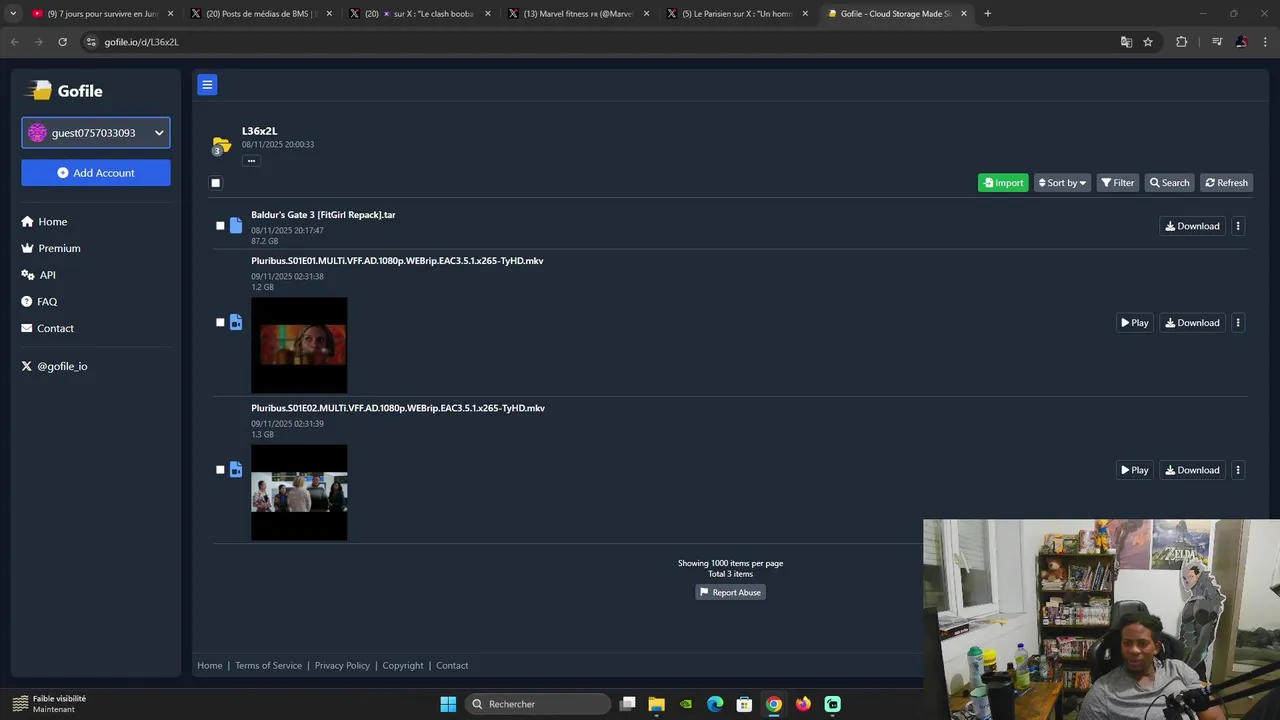Toggle the blue sidebar hamburger menu button
This screenshot has width=1280, height=720.
pyautogui.click(x=207, y=85)
